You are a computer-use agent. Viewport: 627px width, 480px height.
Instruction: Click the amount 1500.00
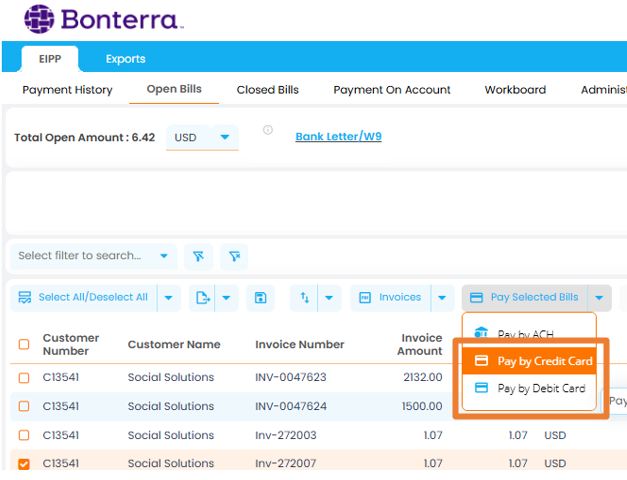(x=422, y=406)
